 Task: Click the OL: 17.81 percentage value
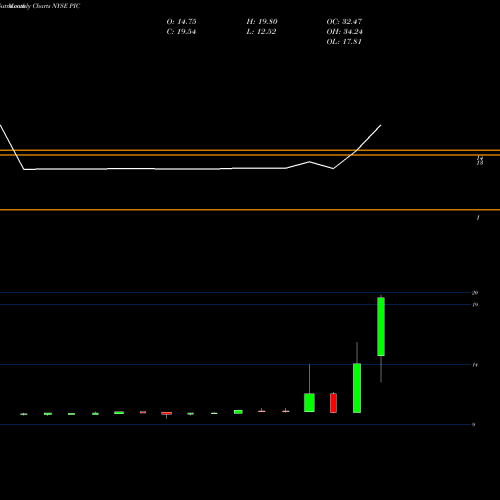tap(344, 42)
